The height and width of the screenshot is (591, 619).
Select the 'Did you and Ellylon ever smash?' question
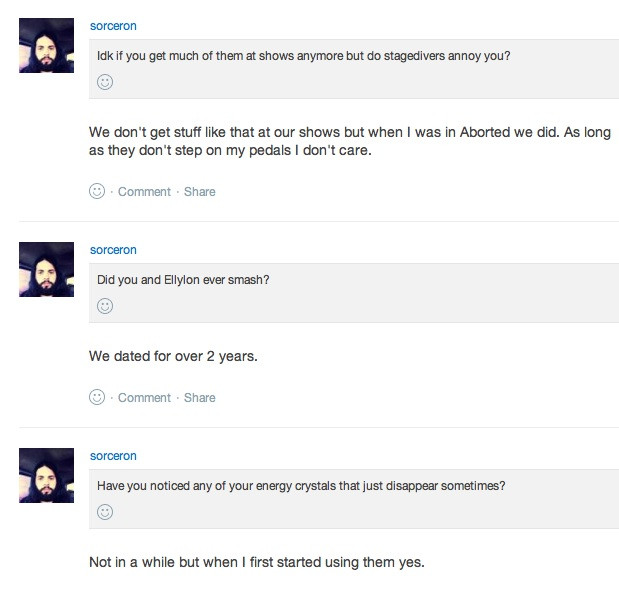point(183,279)
